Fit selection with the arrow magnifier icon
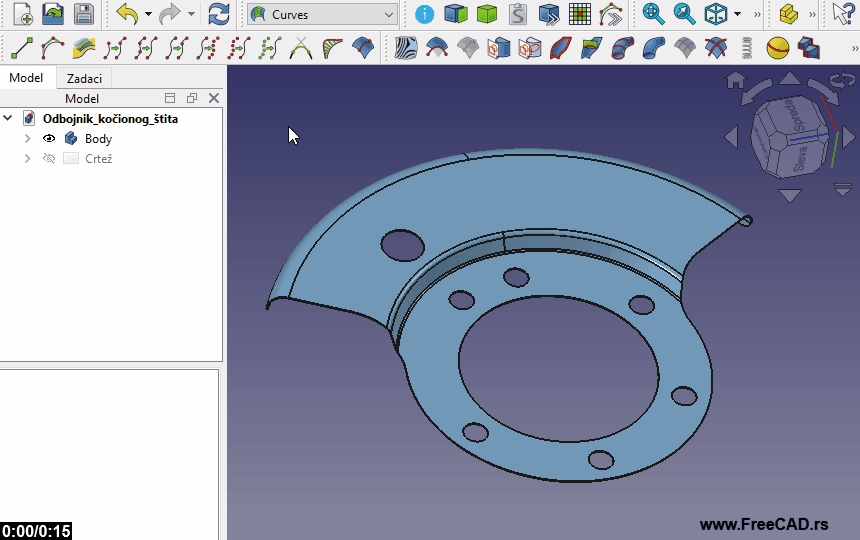Screen dimensions: 860x540 tap(684, 14)
